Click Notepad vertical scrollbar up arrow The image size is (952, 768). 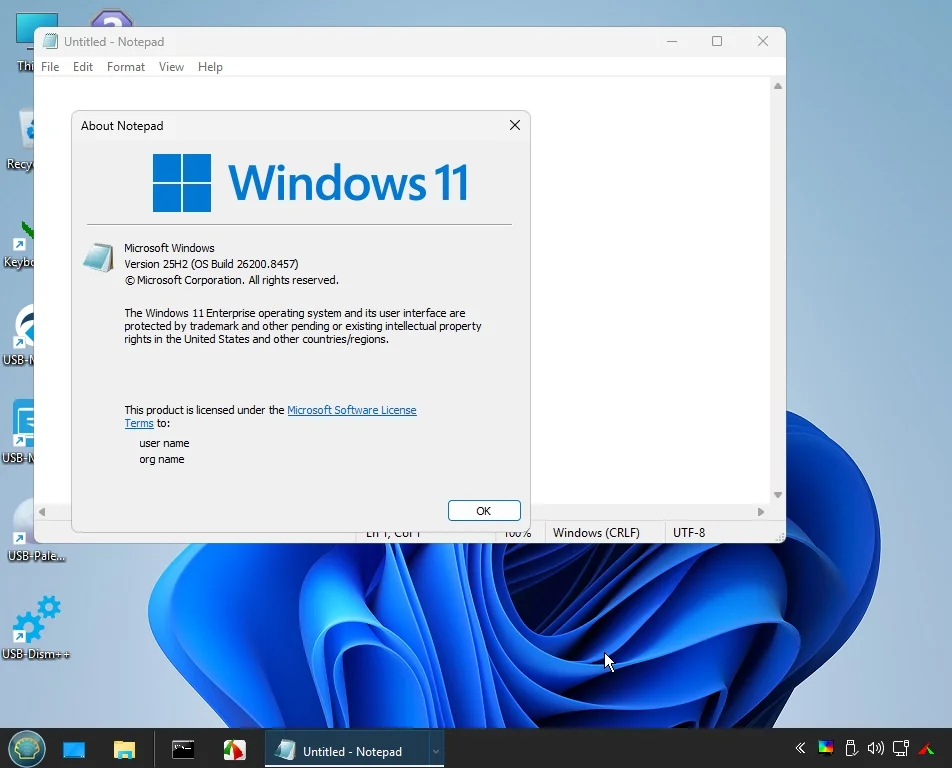pyautogui.click(x=778, y=86)
